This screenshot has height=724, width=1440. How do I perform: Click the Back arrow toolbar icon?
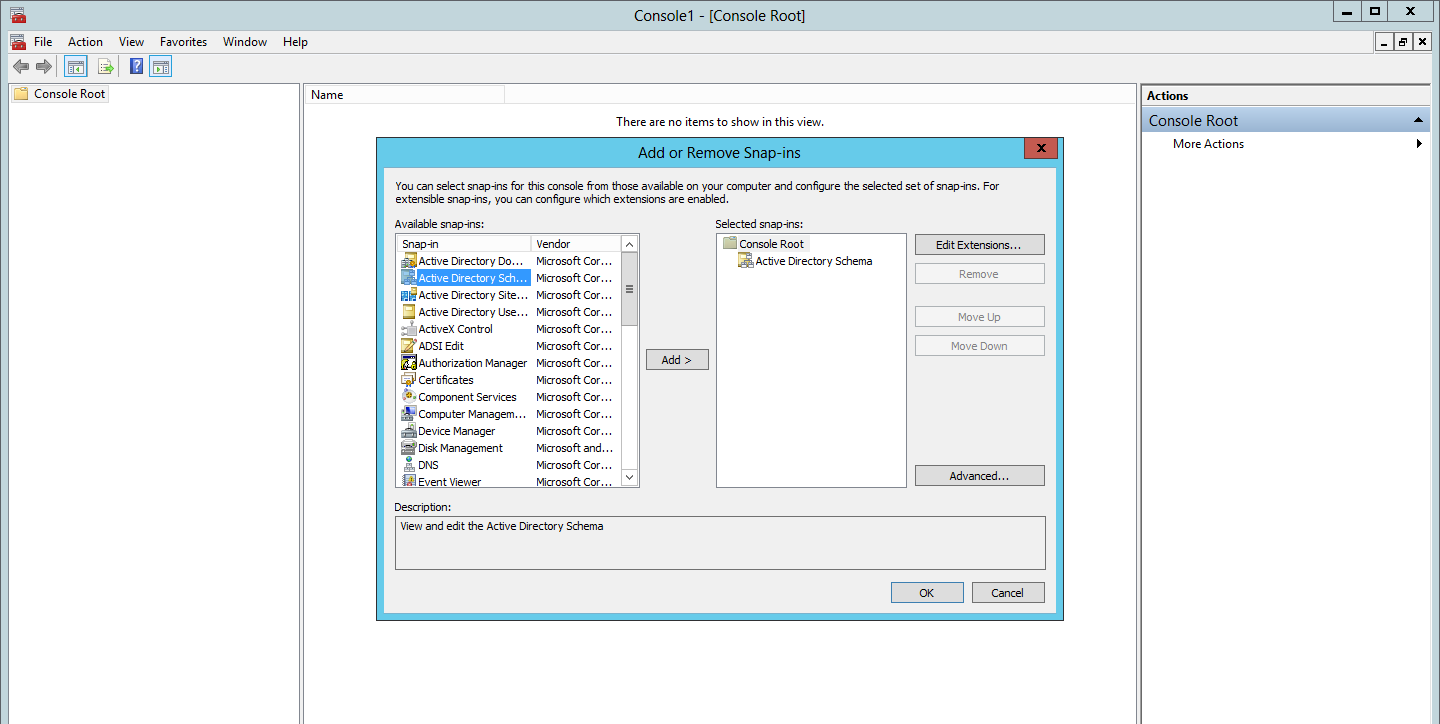[x=20, y=66]
